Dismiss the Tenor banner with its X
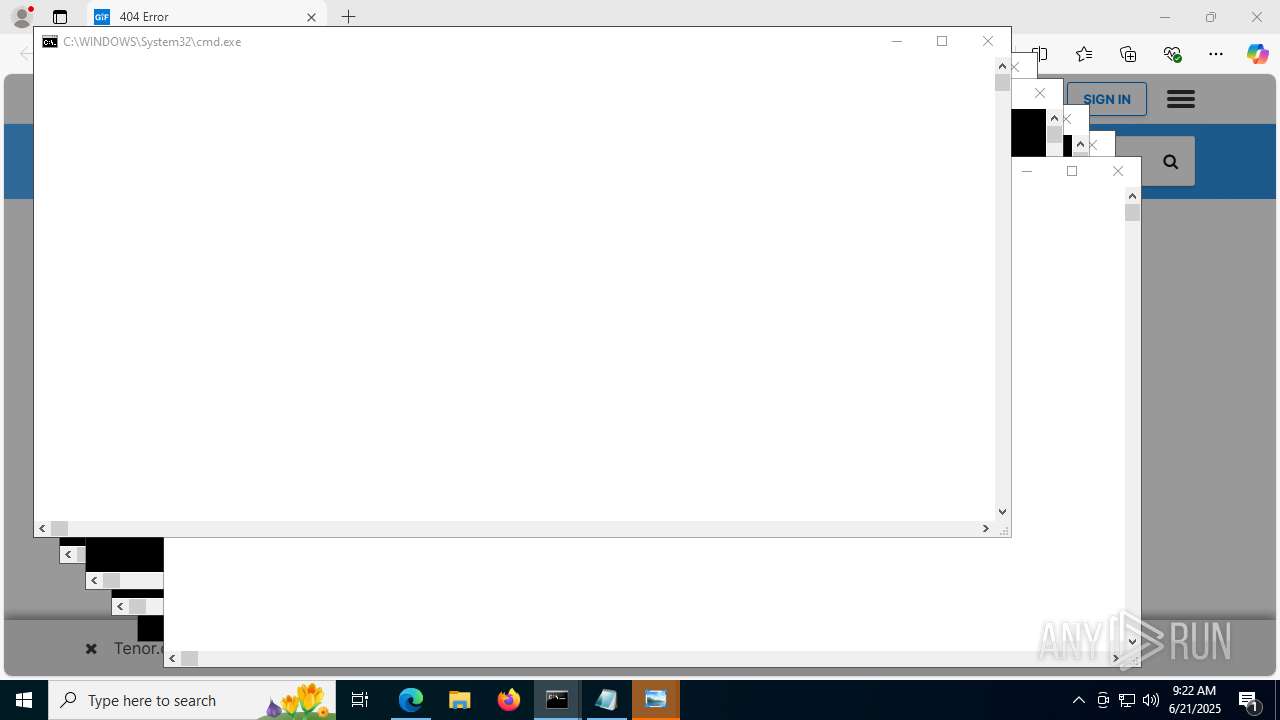This screenshot has width=1280, height=720. coord(91,649)
